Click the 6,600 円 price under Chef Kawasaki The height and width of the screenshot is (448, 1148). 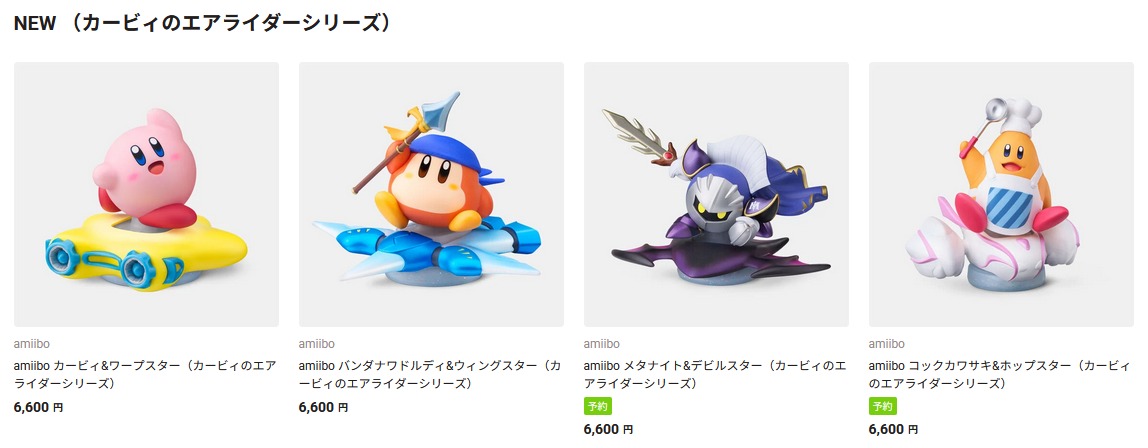[x=892, y=430]
